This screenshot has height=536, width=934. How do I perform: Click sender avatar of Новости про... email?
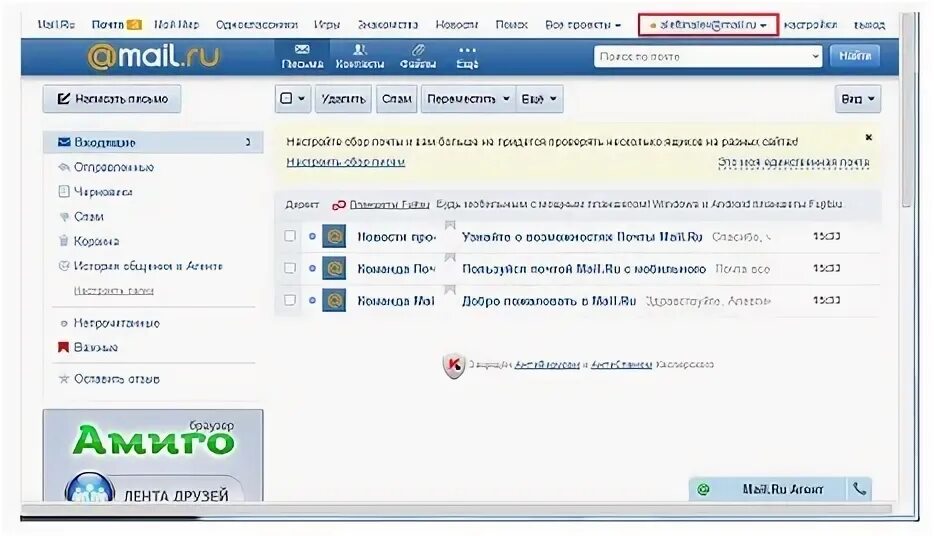pyautogui.click(x=334, y=236)
